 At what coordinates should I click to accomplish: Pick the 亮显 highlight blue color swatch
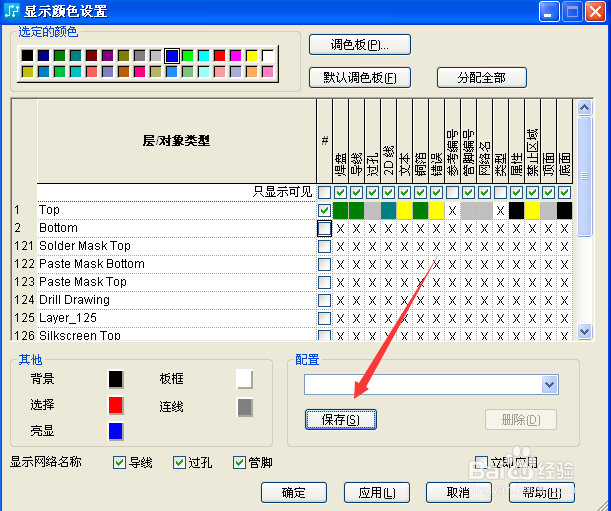pyautogui.click(x=116, y=431)
